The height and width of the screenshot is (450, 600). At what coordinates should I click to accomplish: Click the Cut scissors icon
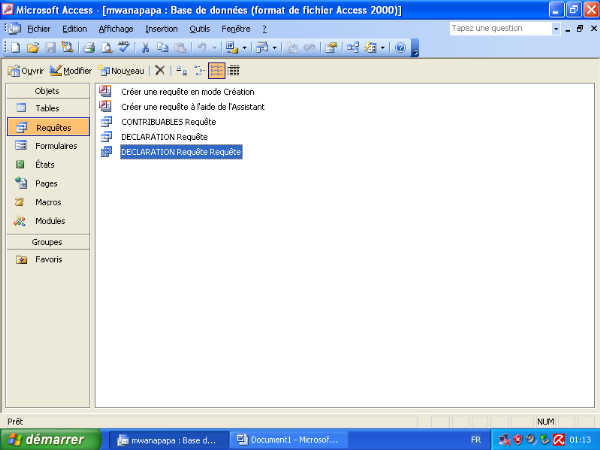point(145,48)
